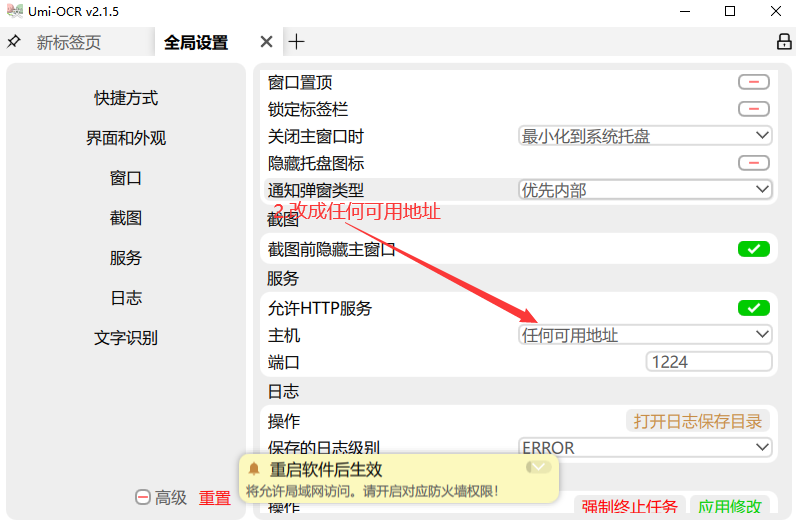Open the 通知弹窗类型 dropdown
Viewport: 796px width, 524px height.
(645, 189)
